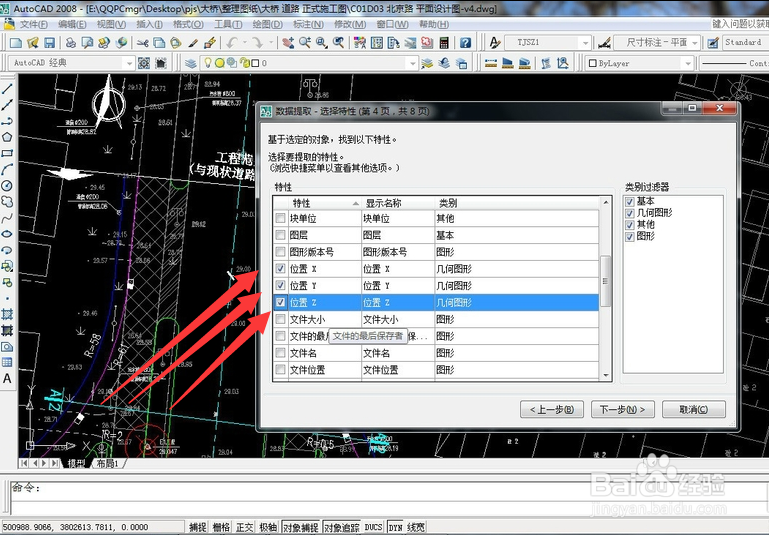
Task: Select the Rectangle tool
Action: 7,153
